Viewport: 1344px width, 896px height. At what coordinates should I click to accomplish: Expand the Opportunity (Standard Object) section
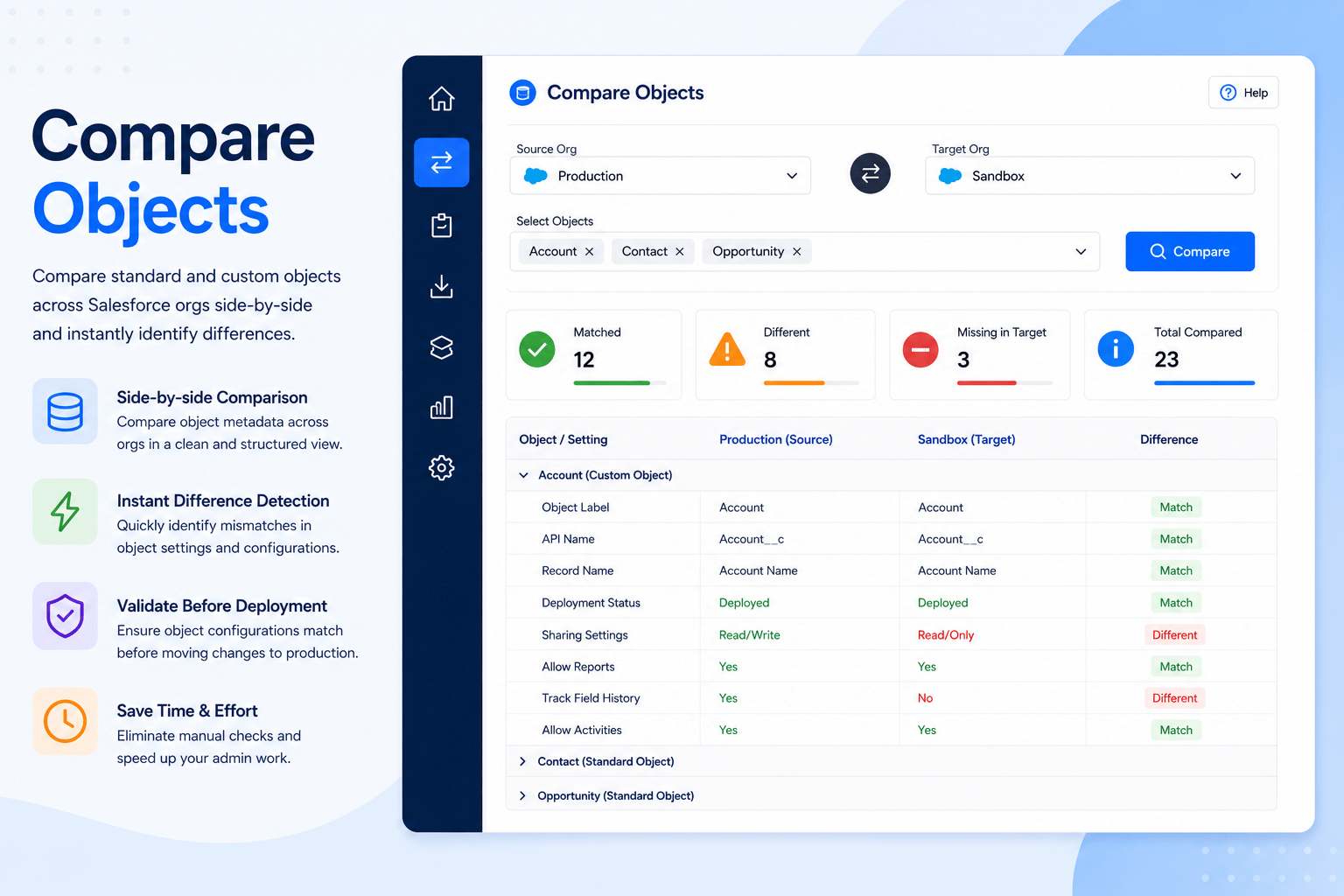522,795
